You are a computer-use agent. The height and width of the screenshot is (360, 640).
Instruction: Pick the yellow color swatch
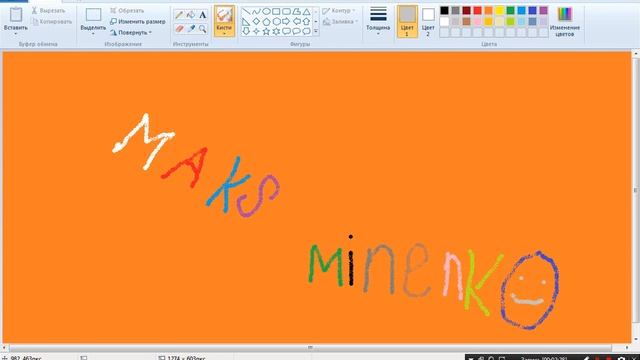click(500, 11)
